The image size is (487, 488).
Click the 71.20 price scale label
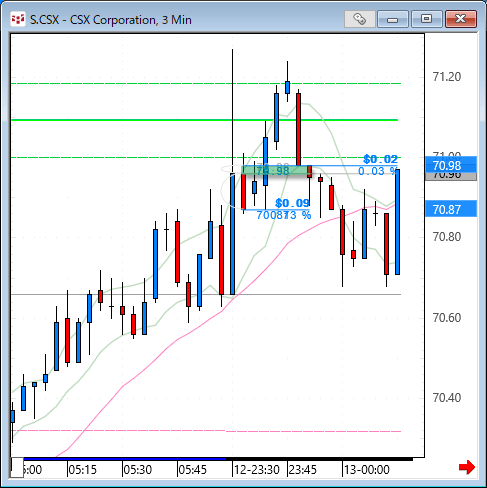[446, 77]
